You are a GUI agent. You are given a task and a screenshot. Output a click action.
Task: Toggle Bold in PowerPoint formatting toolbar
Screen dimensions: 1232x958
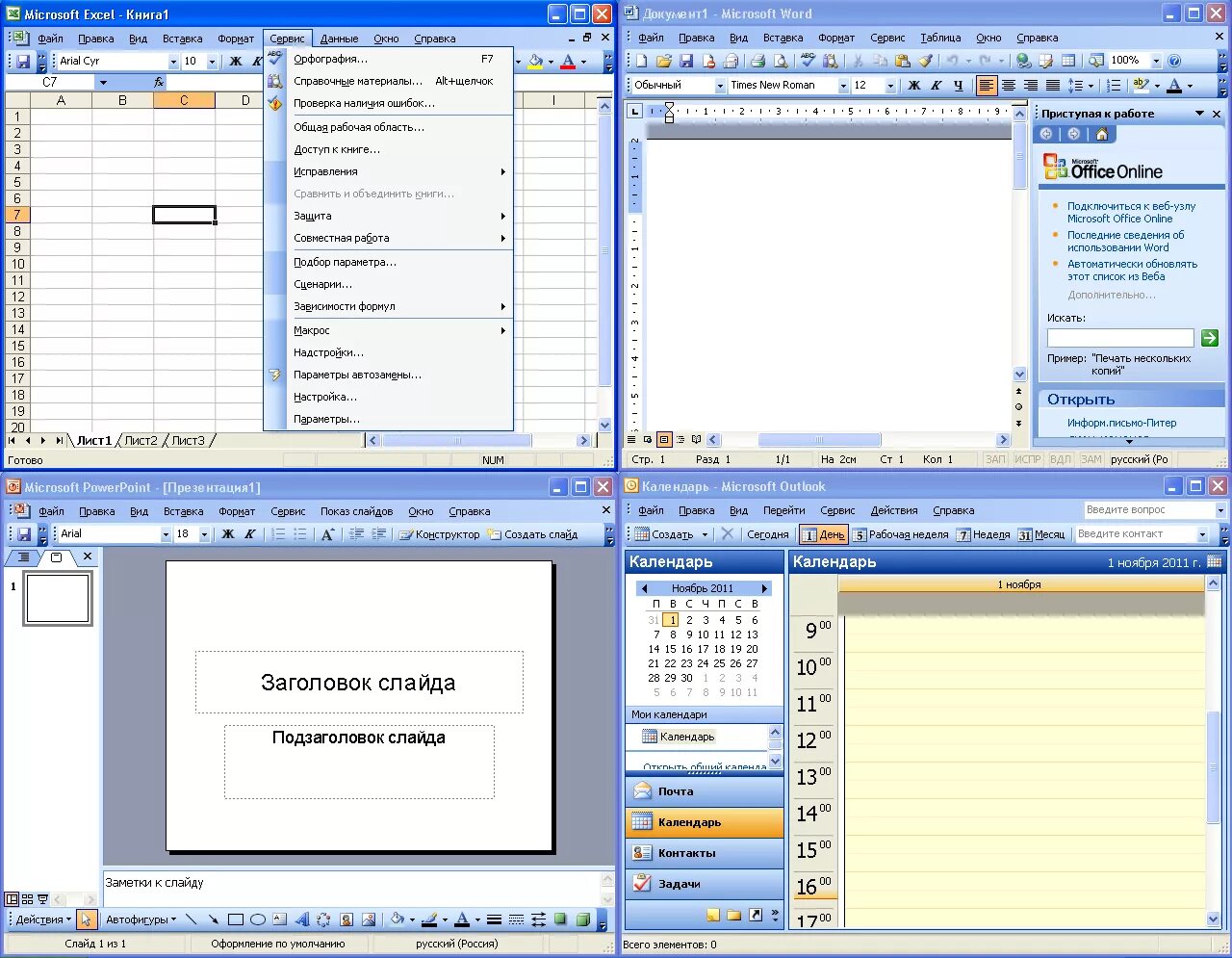pyautogui.click(x=228, y=533)
